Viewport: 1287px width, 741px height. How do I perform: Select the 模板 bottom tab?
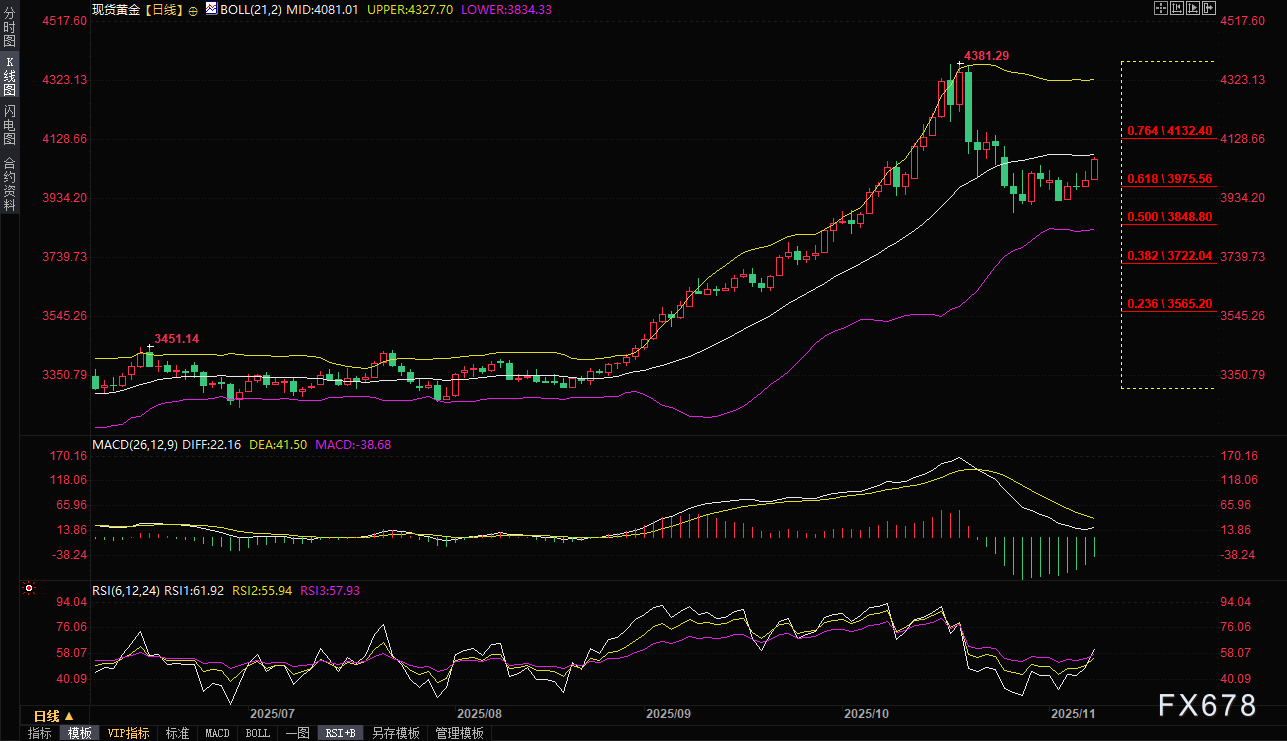tap(80, 733)
